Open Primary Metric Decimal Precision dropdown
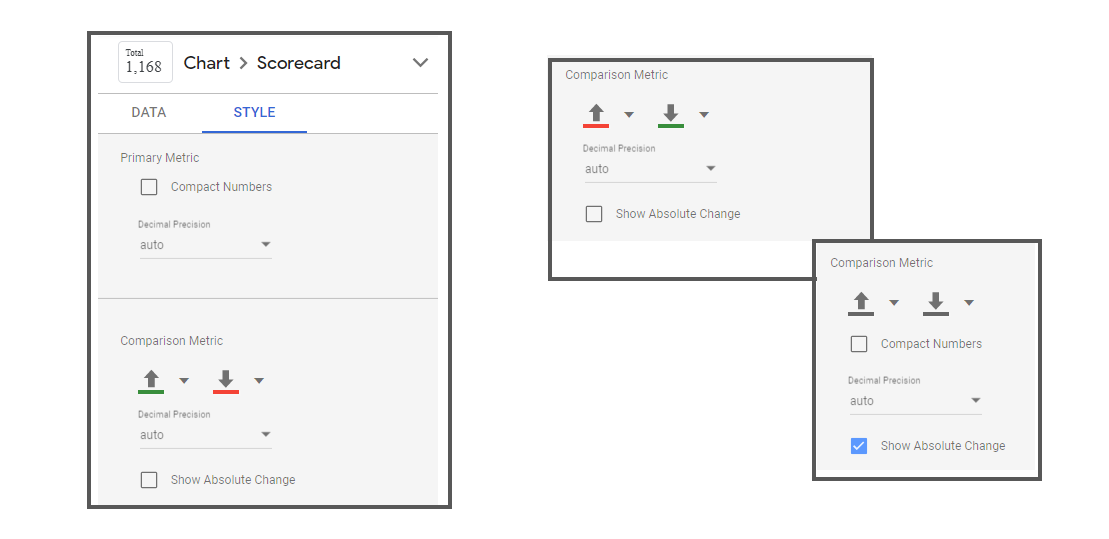Image resolution: width=1109 pixels, height=539 pixels. tap(205, 245)
